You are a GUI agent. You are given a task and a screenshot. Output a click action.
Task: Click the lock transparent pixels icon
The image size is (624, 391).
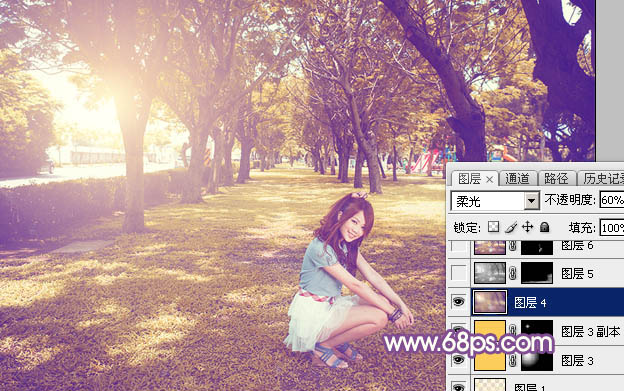pyautogui.click(x=493, y=227)
